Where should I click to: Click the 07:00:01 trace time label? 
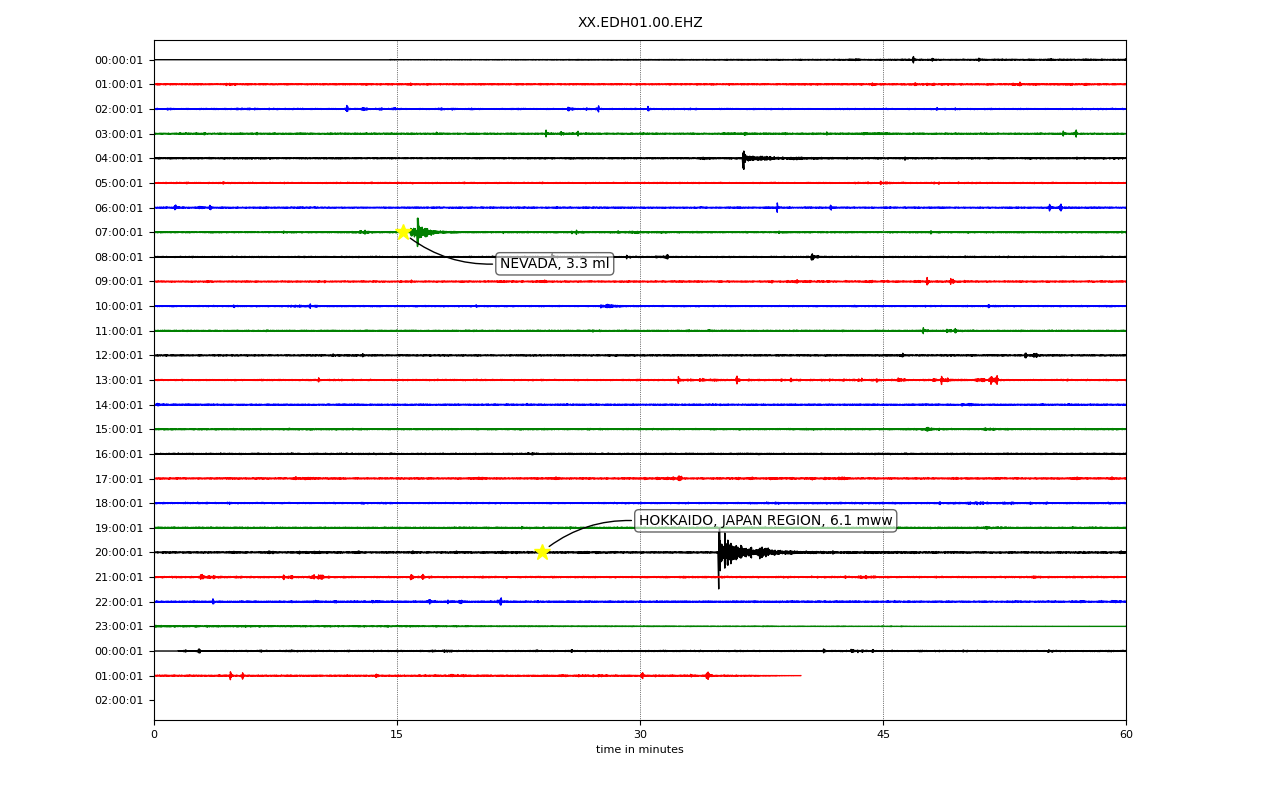coord(119,232)
